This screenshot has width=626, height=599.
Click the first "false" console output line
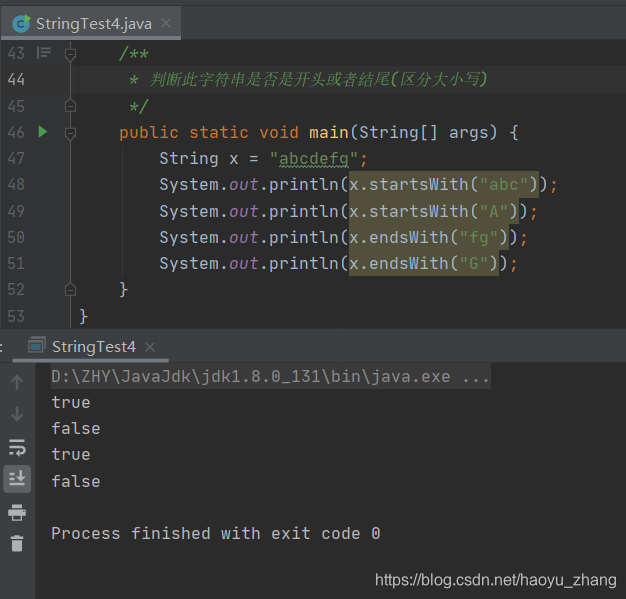coord(75,428)
